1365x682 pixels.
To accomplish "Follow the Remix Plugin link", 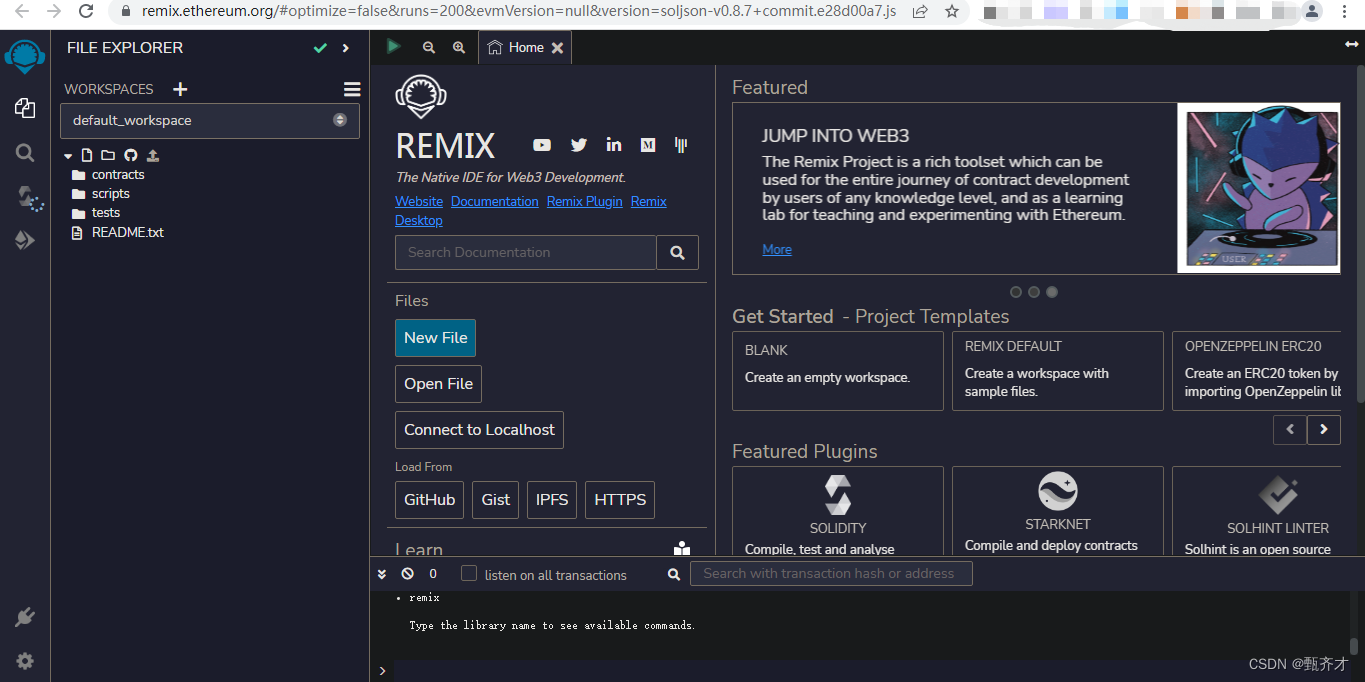I will pos(585,202).
